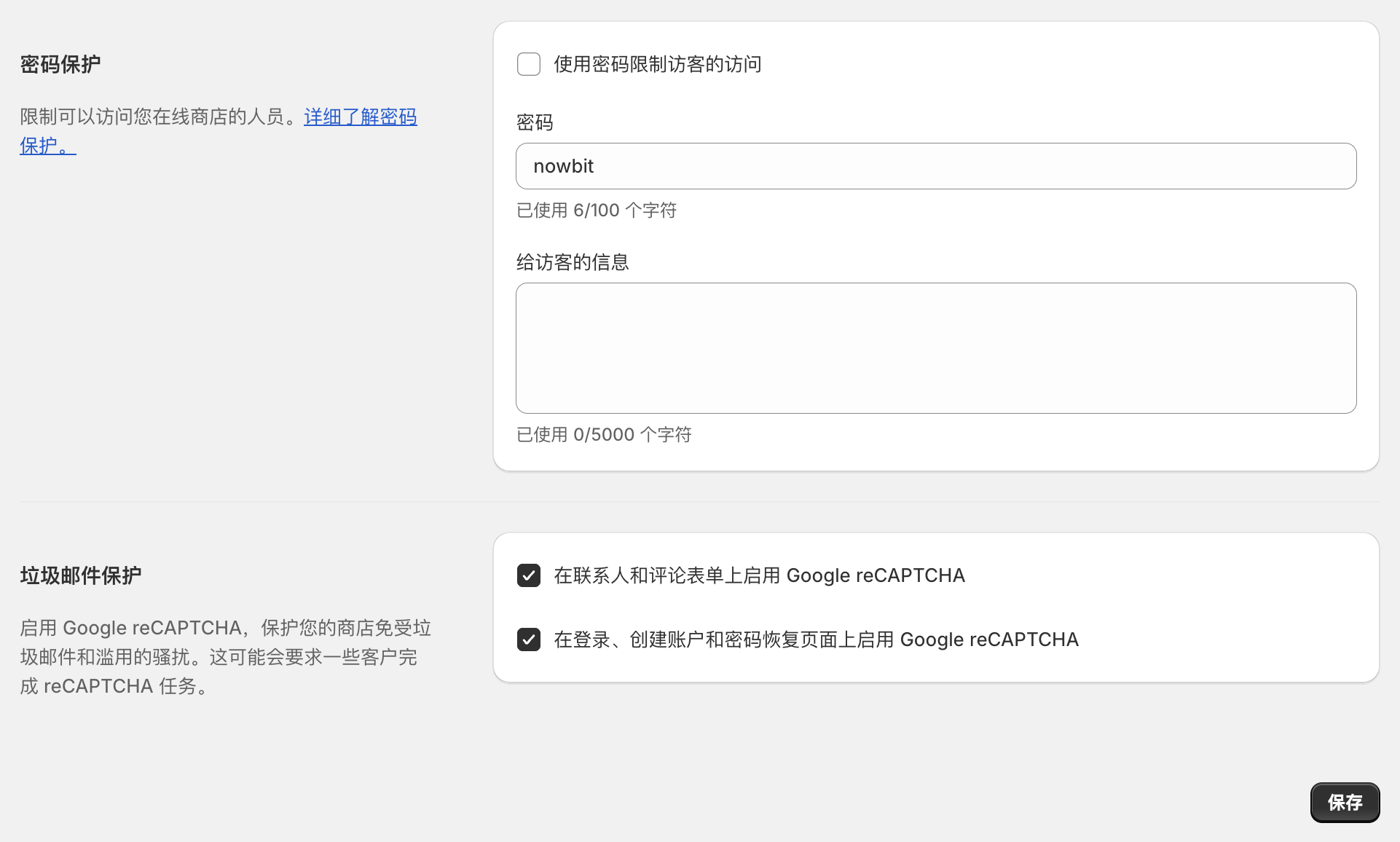The width and height of the screenshot is (1400, 842).
Task: Uncheck reCAPTCHA on login and account pages
Action: tap(529, 640)
